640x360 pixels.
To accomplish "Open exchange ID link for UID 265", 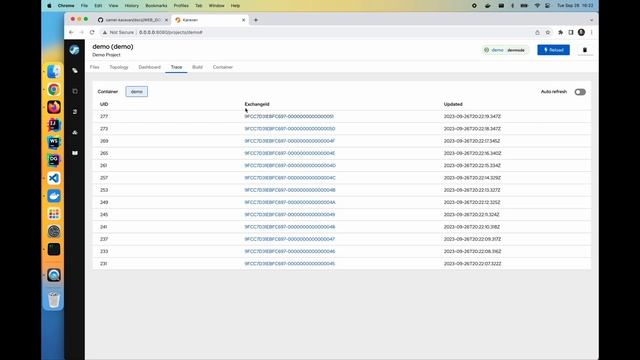I will coord(290,153).
